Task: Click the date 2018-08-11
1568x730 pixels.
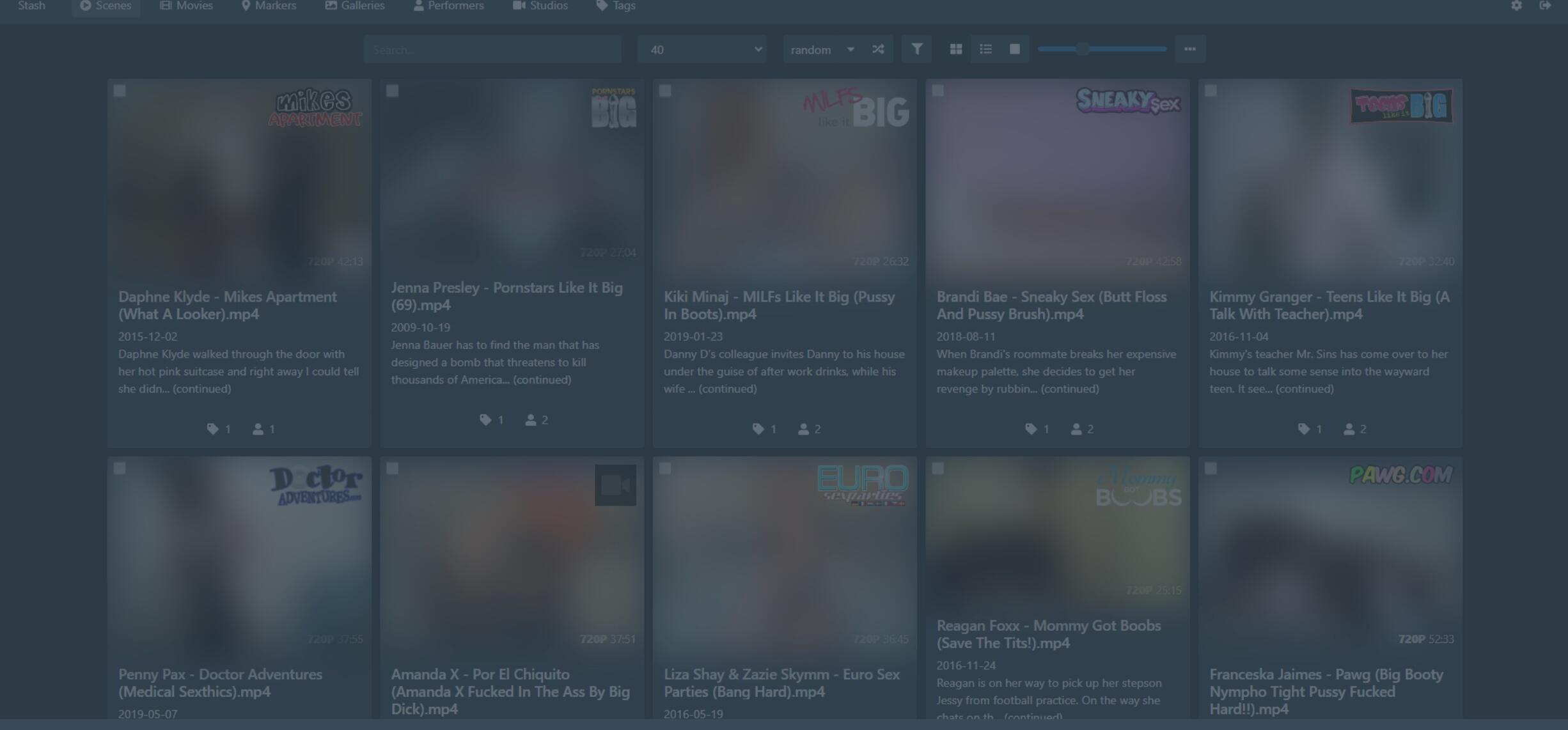Action: point(966,336)
